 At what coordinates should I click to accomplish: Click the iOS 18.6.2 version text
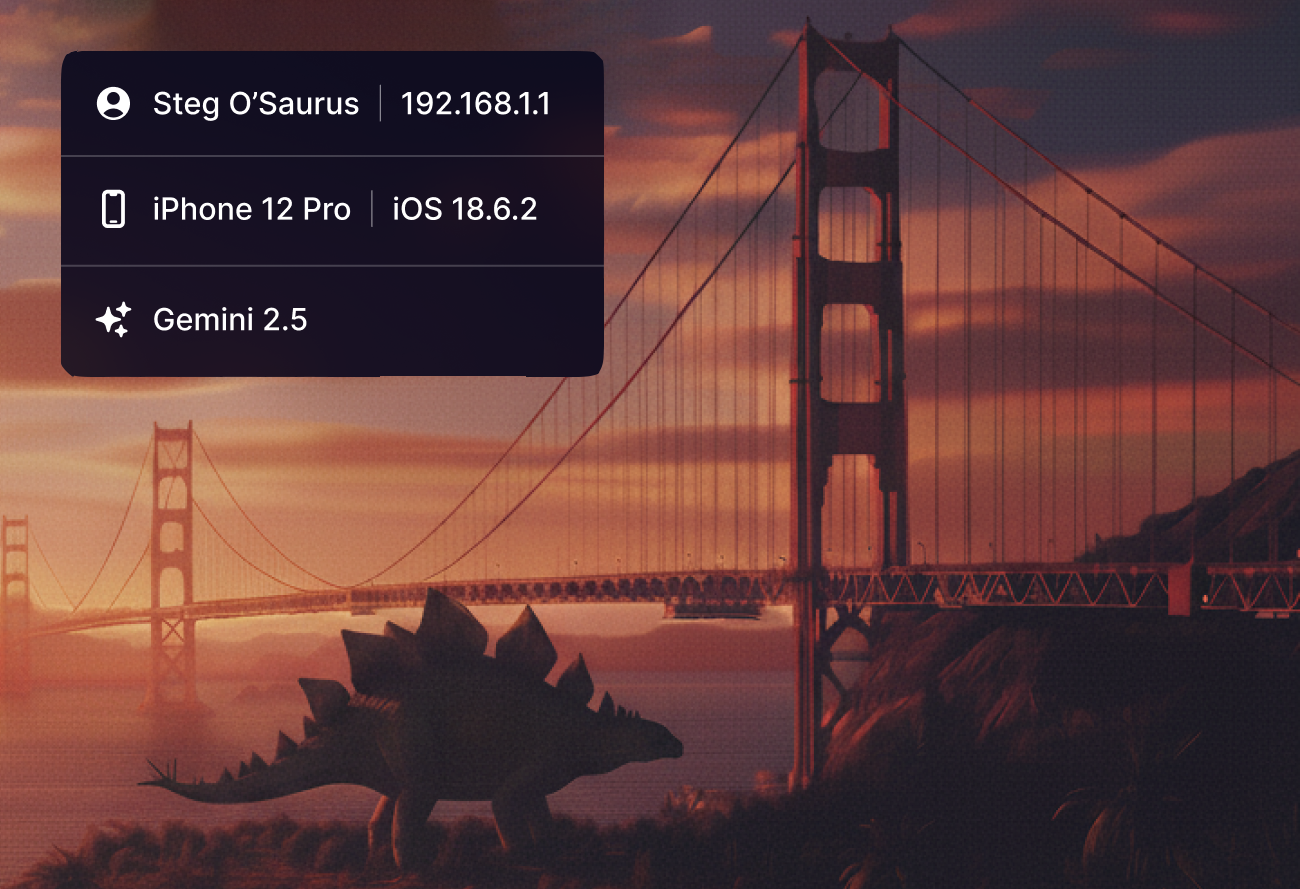[x=464, y=209]
